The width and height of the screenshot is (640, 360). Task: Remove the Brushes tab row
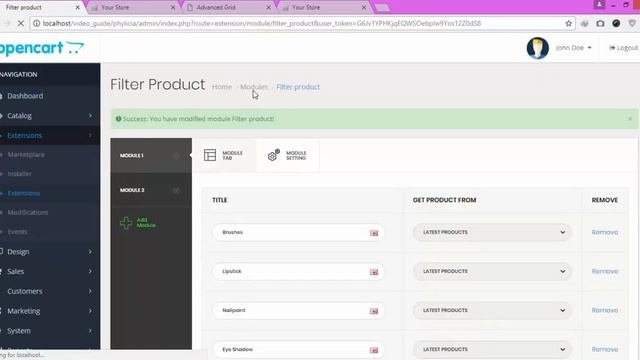pos(605,232)
